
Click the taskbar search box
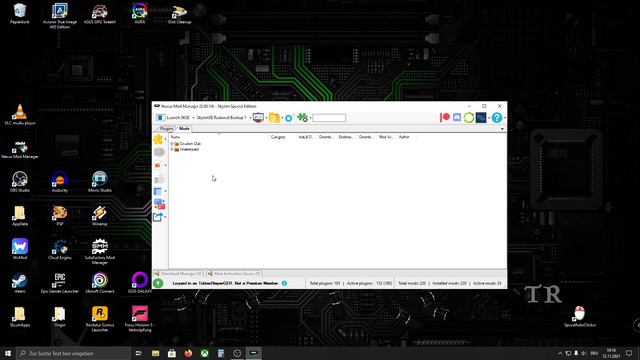click(73, 353)
